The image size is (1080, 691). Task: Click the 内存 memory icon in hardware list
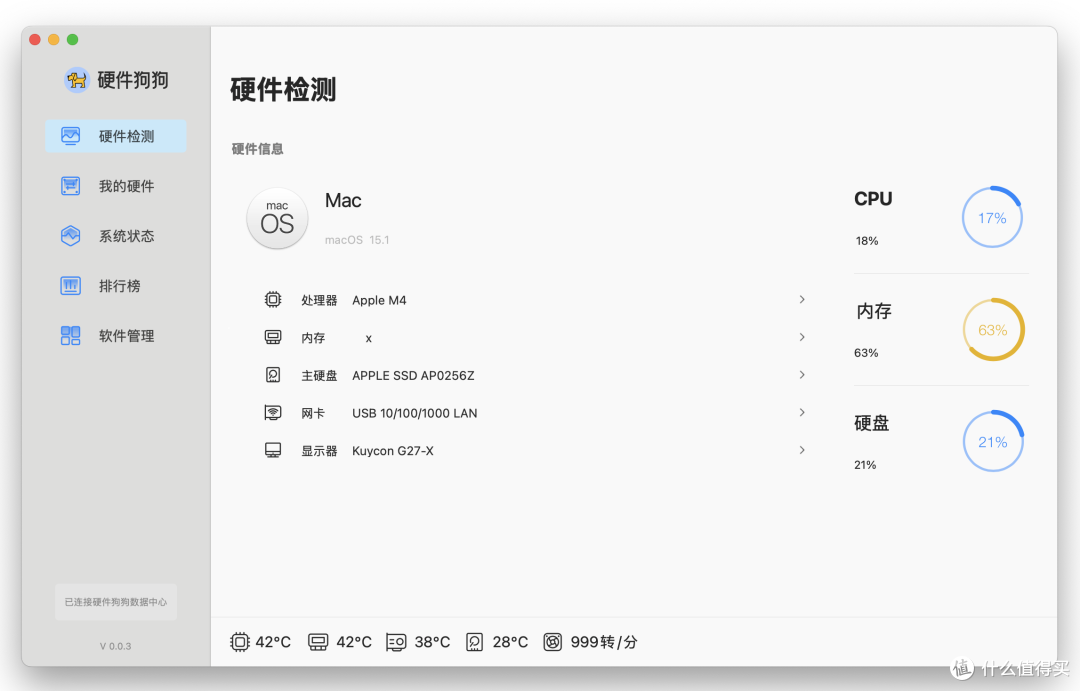point(273,337)
